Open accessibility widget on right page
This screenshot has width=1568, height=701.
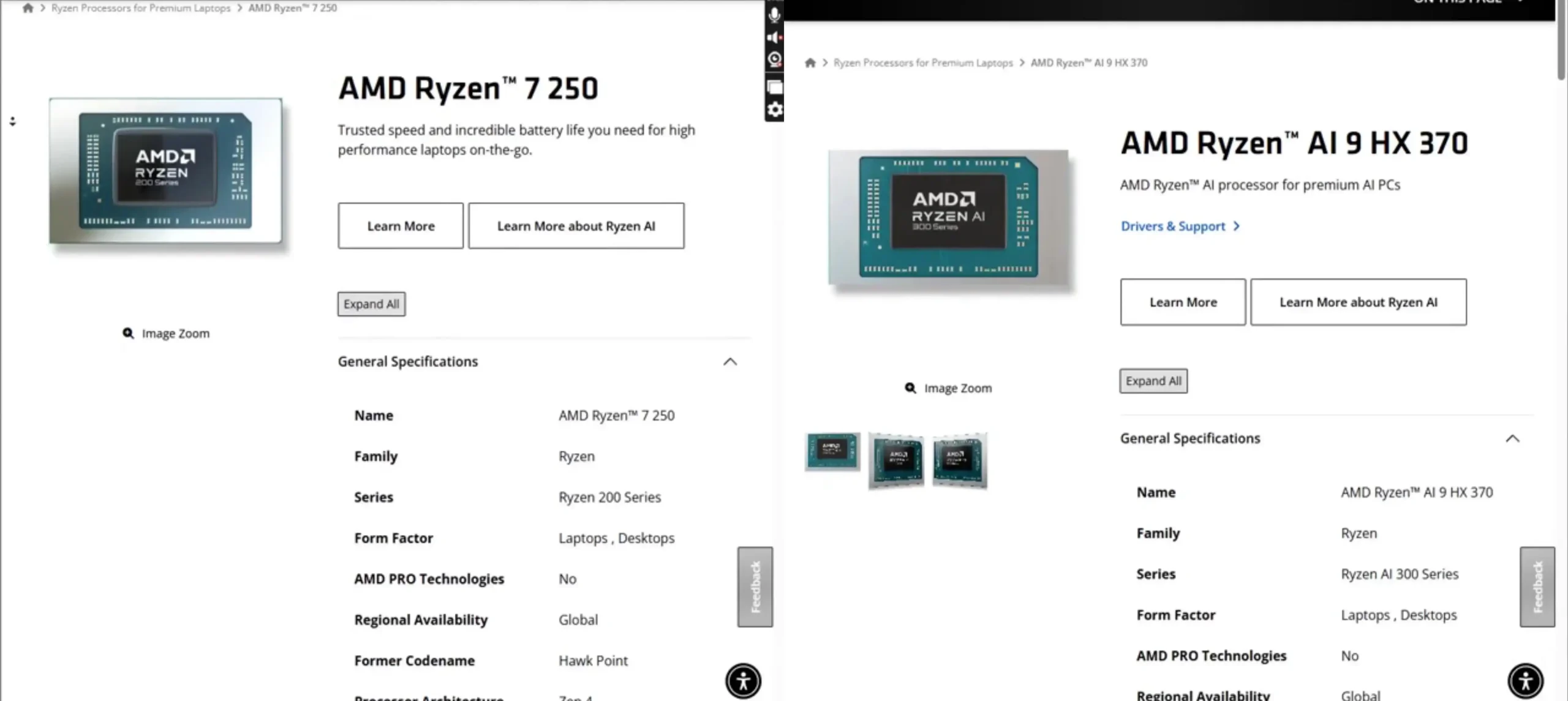coord(1525,681)
